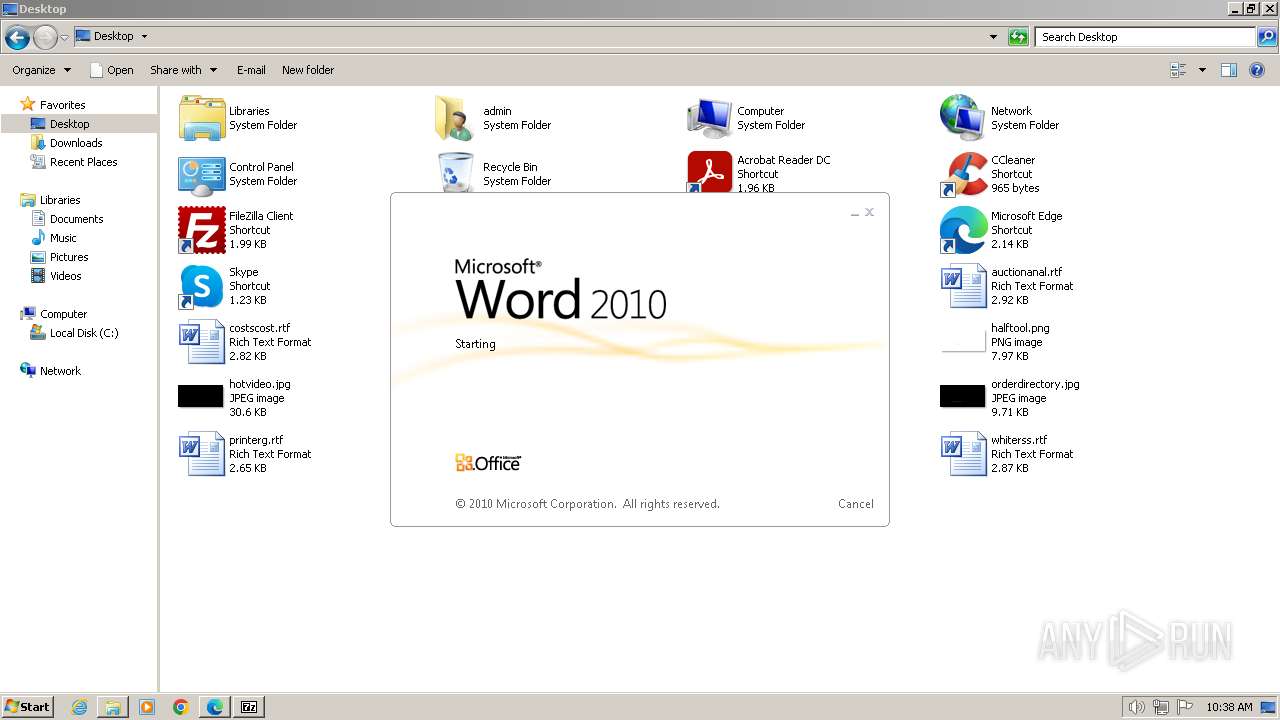
Task: Select the Skype shortcut icon
Action: coord(202,286)
